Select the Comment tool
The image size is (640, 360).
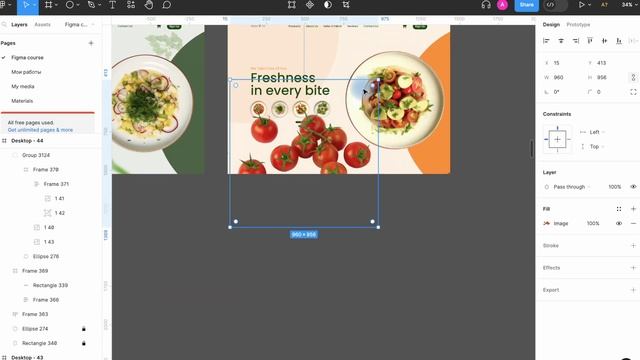pyautogui.click(x=167, y=5)
